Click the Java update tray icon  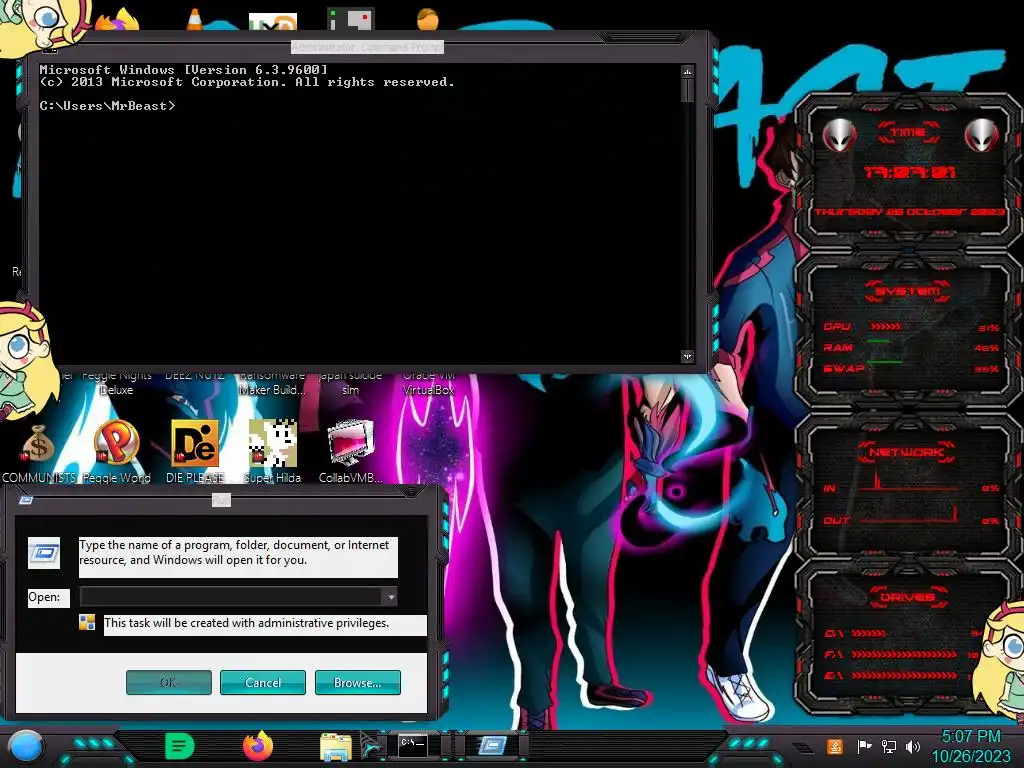pyautogui.click(x=834, y=746)
